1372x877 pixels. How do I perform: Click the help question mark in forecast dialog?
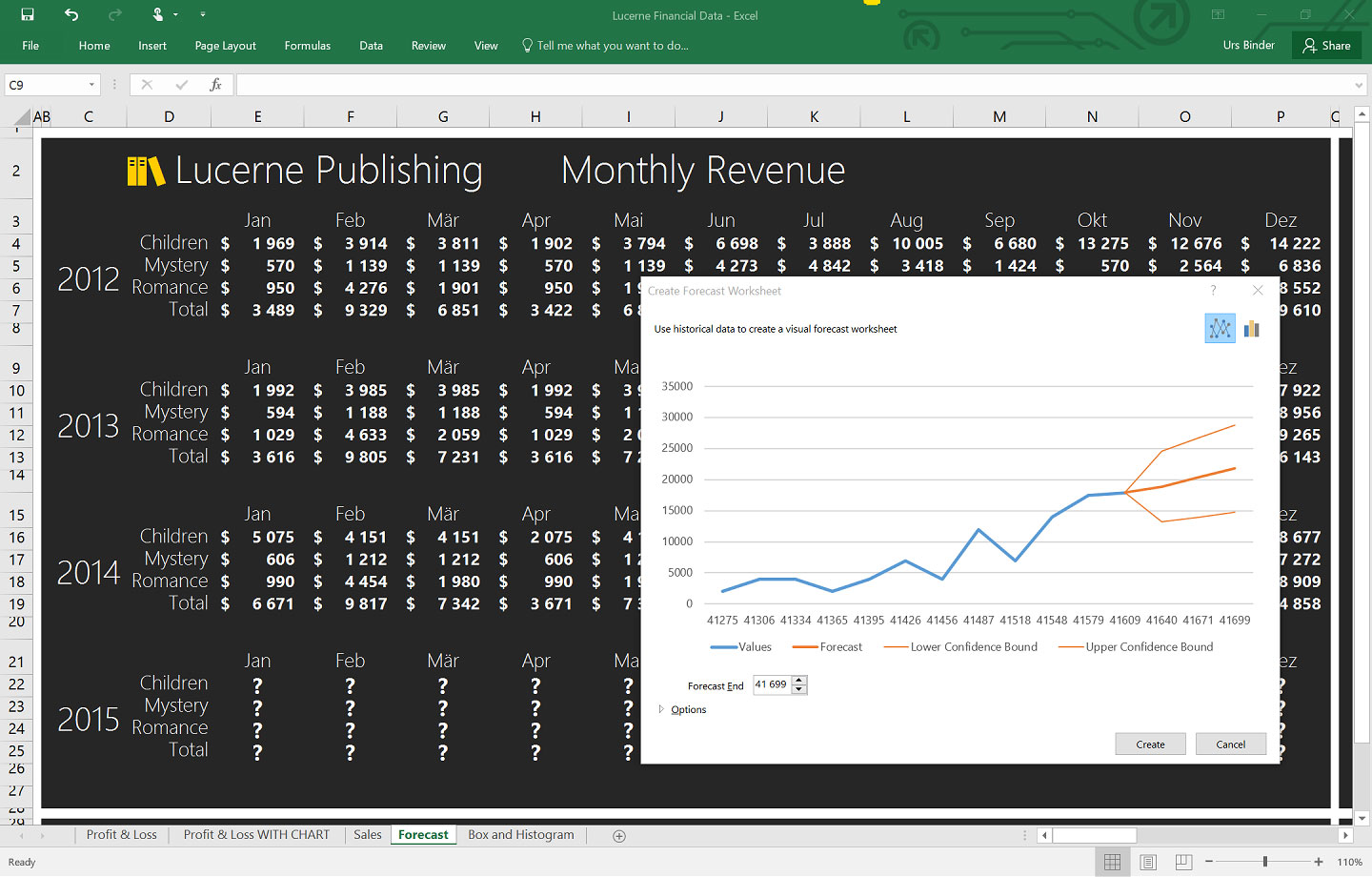point(1213,291)
